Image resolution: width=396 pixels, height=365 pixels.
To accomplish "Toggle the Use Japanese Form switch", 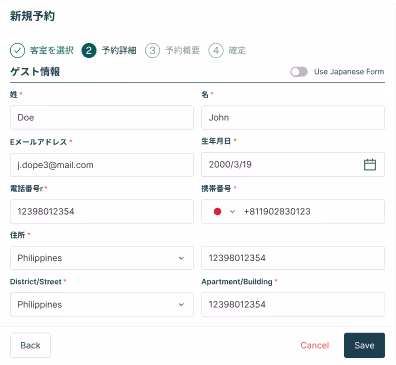I will (x=299, y=72).
